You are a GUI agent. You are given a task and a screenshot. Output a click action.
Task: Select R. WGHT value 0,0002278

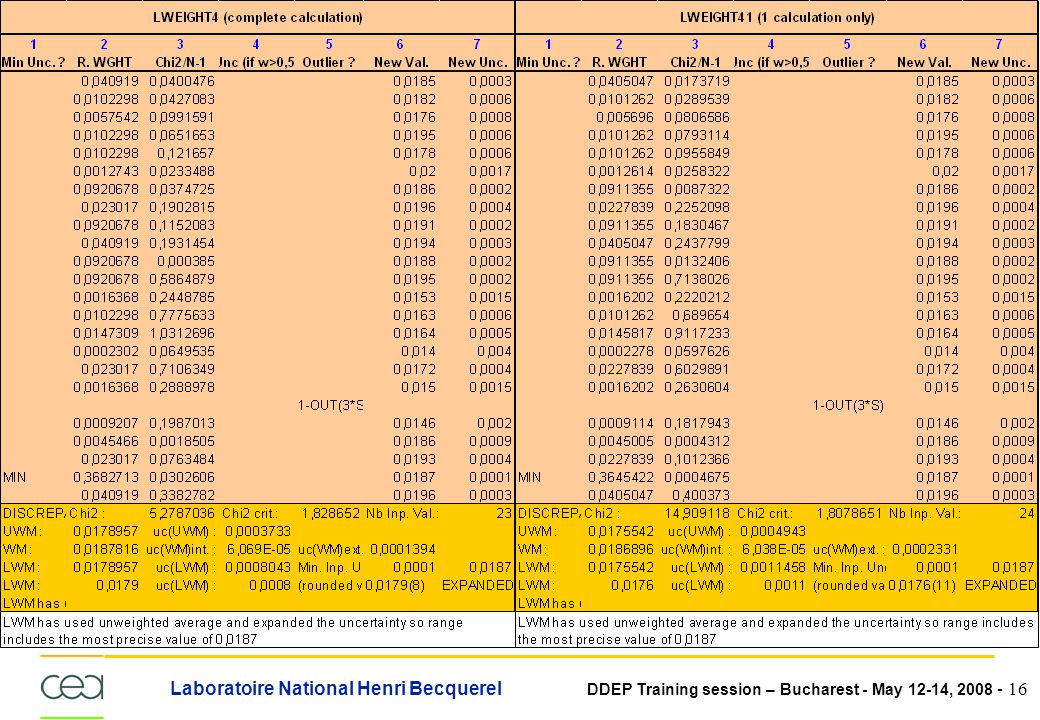pyautogui.click(x=621, y=351)
